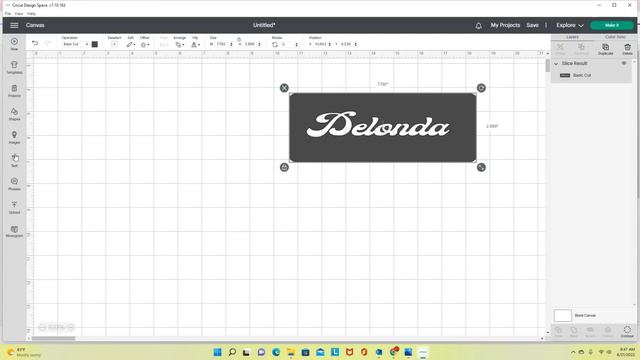Click the Height size input field
This screenshot has height=360, width=640.
click(250, 44)
